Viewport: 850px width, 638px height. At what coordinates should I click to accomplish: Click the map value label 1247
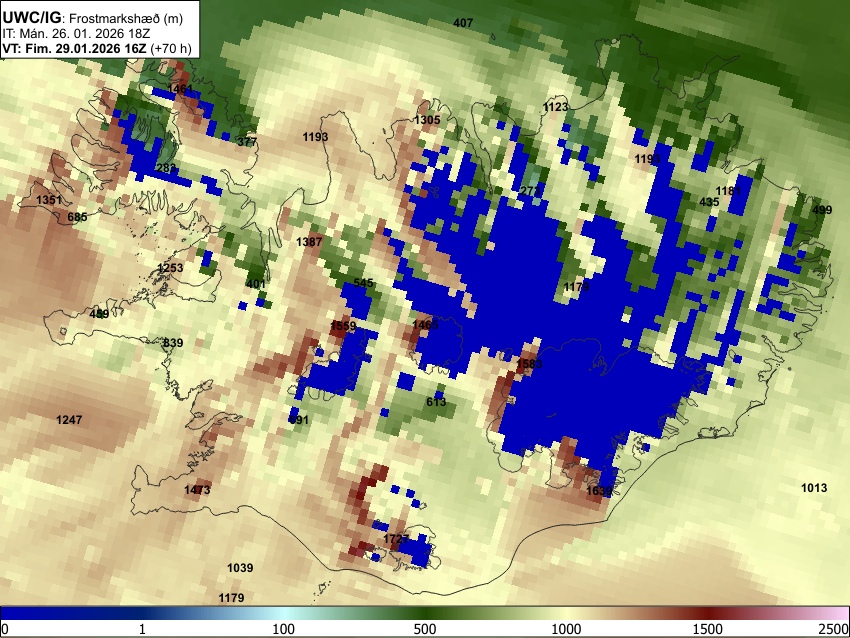(x=69, y=420)
